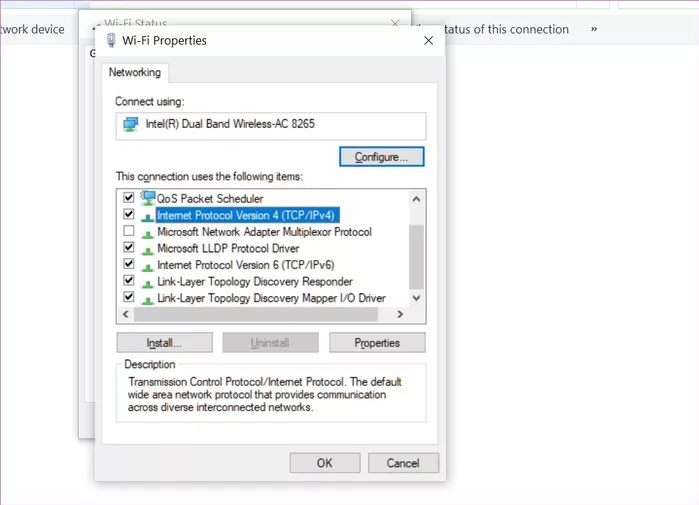The image size is (699, 505).
Task: Uncheck the QoS Packet Scheduler checkbox
Action: 129,197
